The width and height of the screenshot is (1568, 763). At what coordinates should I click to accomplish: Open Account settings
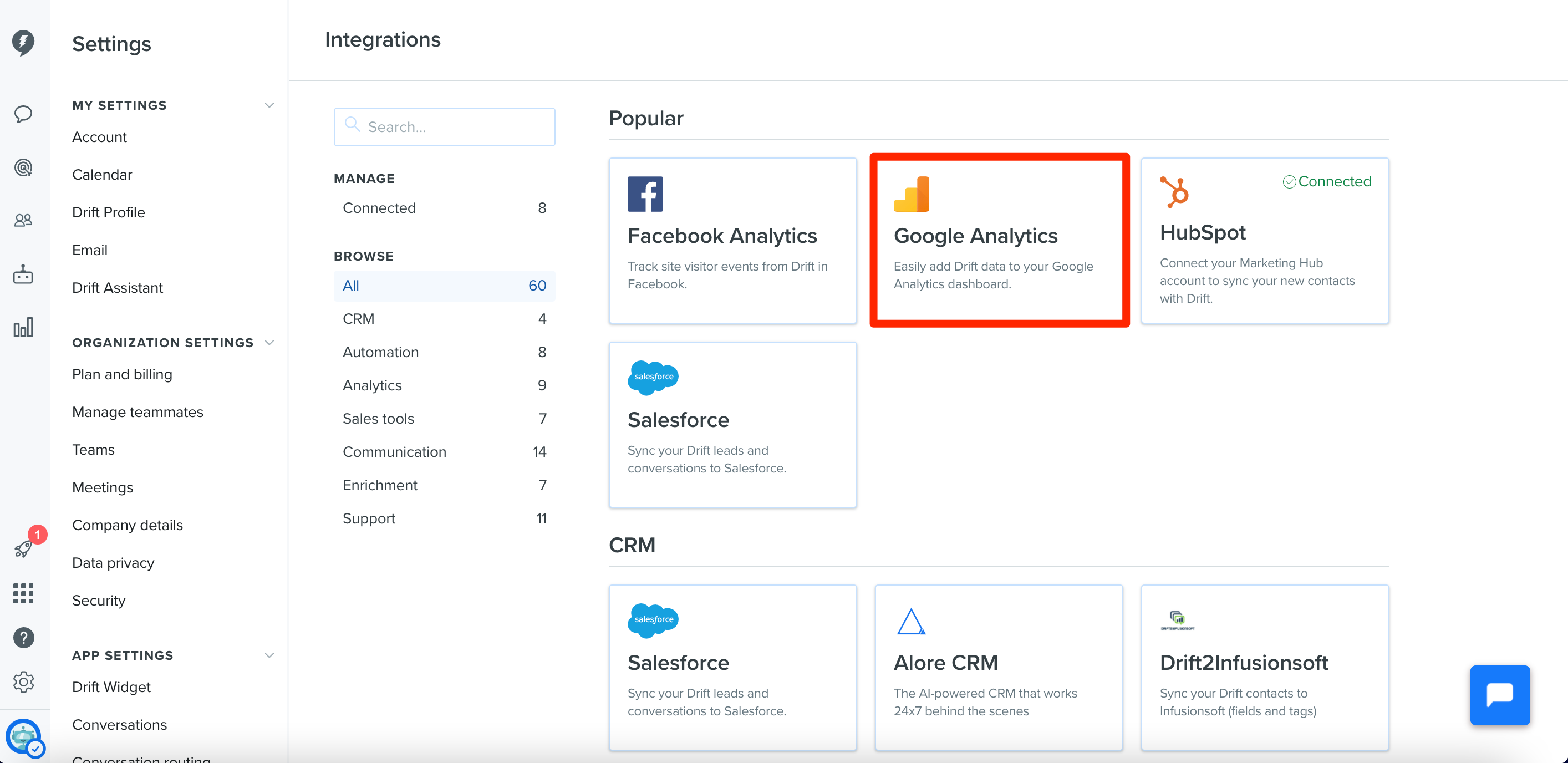coord(99,137)
